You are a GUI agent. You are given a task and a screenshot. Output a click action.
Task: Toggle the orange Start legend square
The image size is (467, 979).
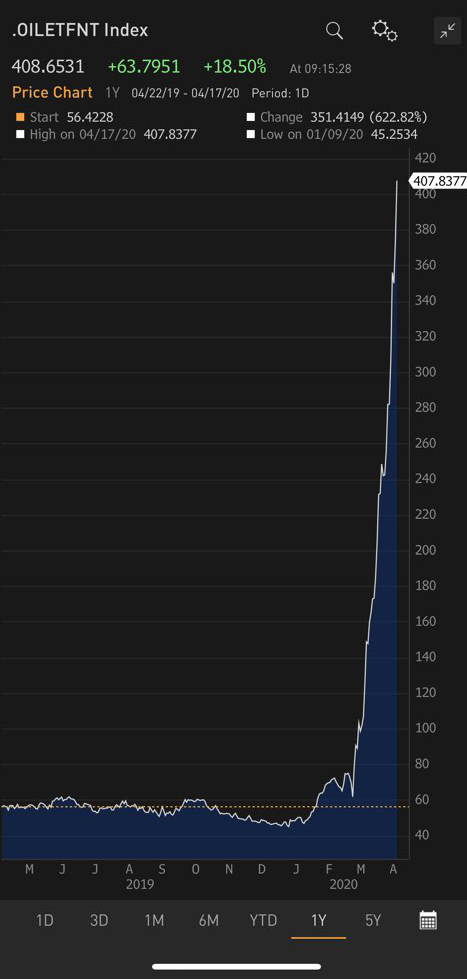(x=20, y=117)
